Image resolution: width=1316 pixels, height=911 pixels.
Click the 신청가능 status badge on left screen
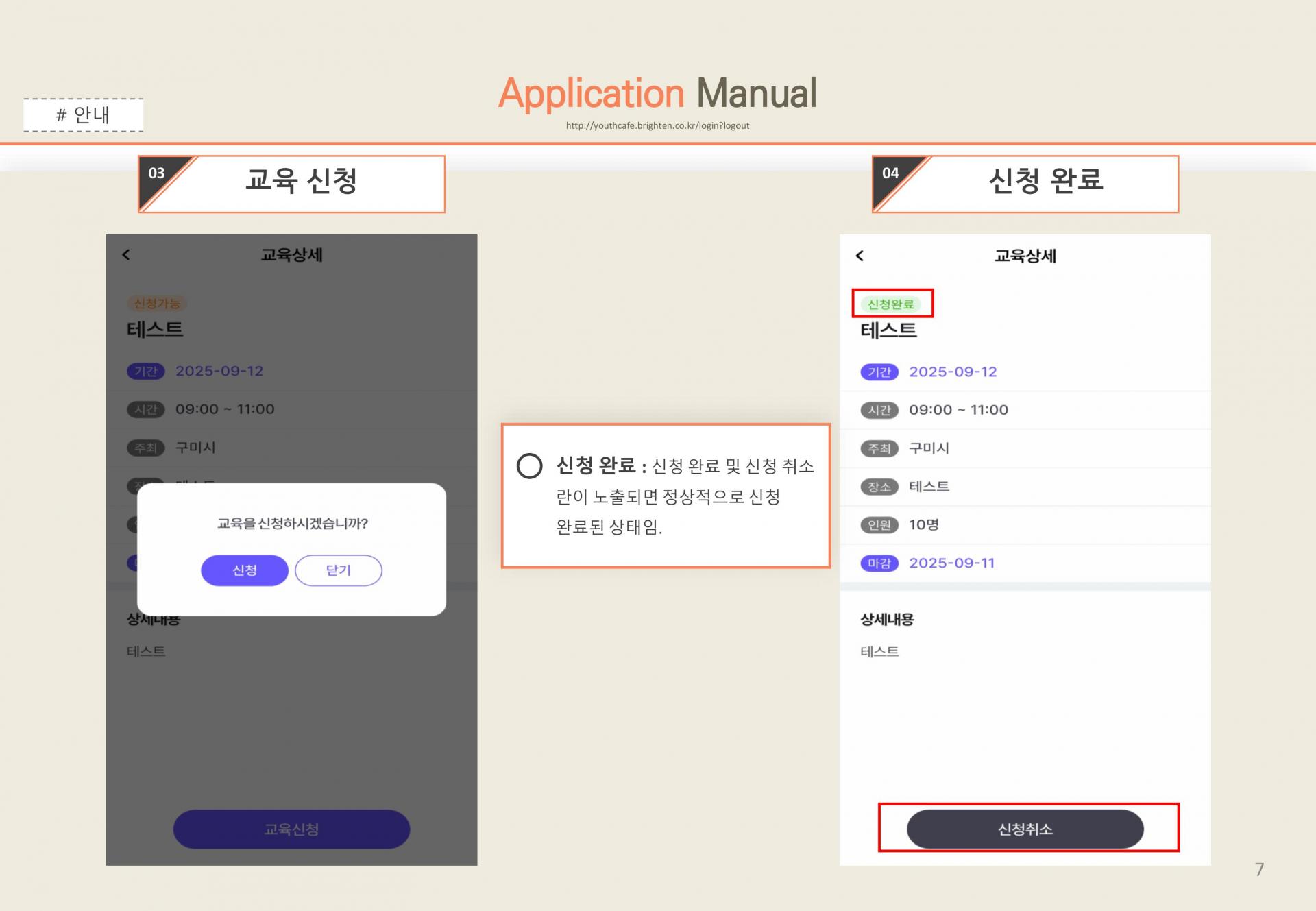point(156,303)
